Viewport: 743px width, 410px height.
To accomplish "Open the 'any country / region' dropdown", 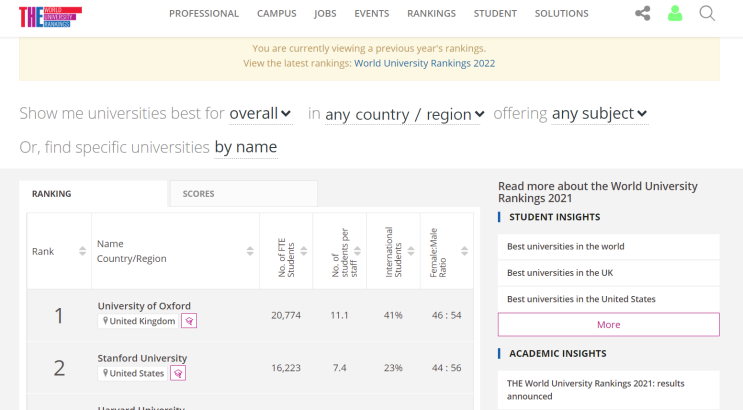I will (x=405, y=114).
